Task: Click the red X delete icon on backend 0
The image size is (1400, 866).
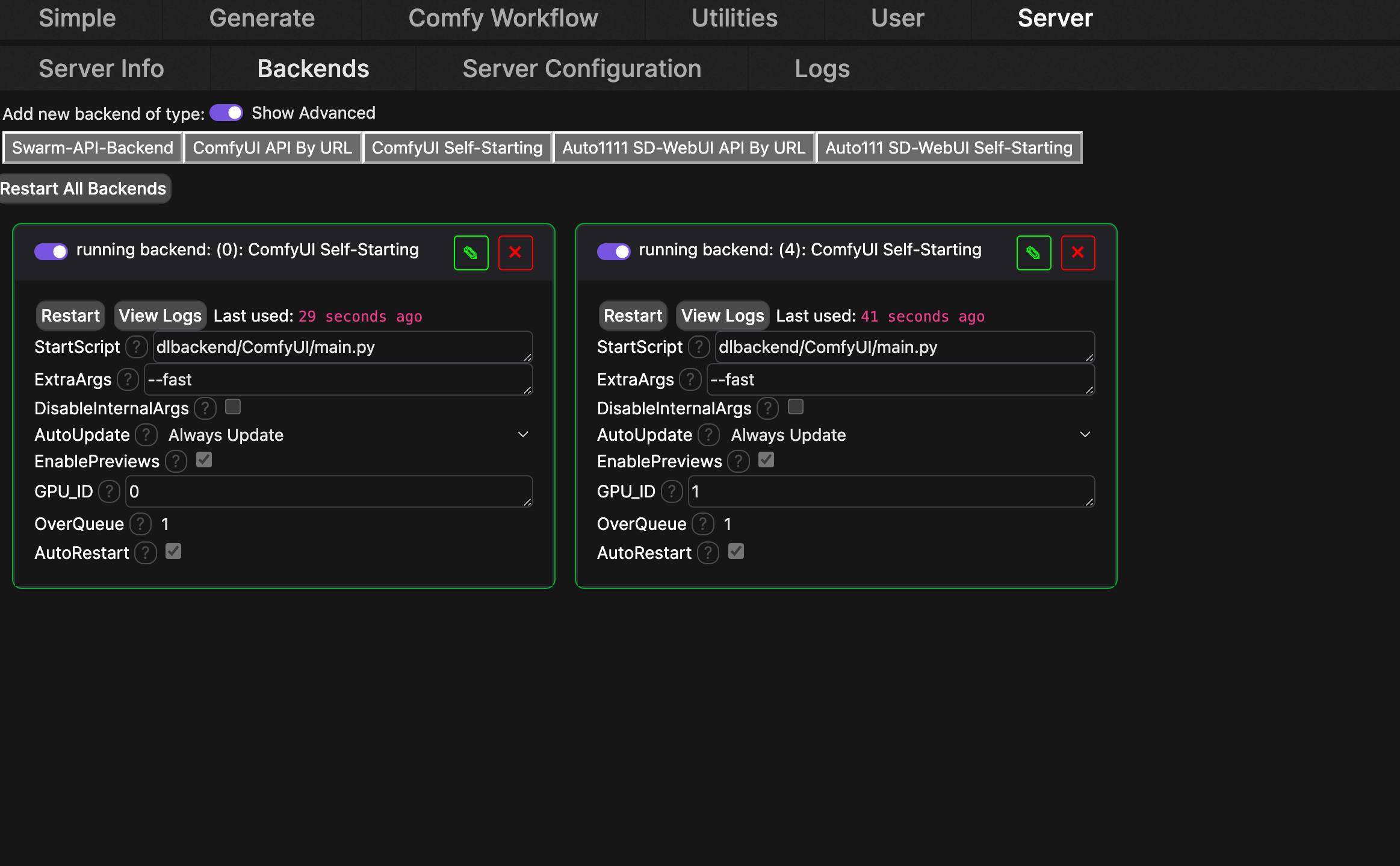Action: tap(515, 253)
